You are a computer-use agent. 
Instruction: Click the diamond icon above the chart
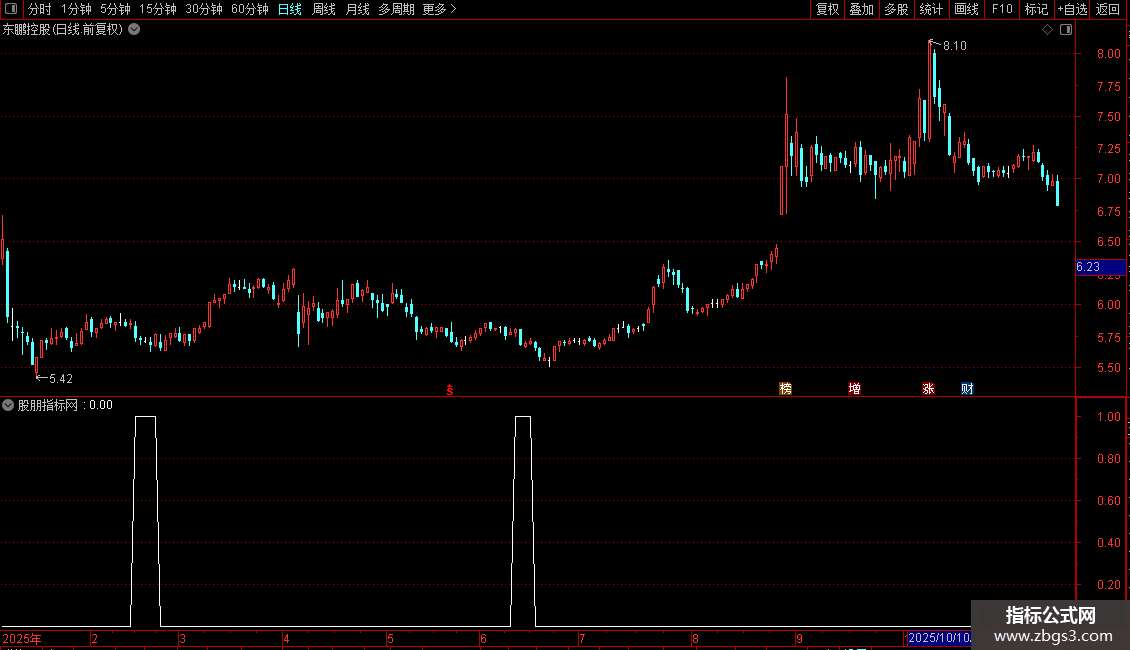tap(1048, 30)
